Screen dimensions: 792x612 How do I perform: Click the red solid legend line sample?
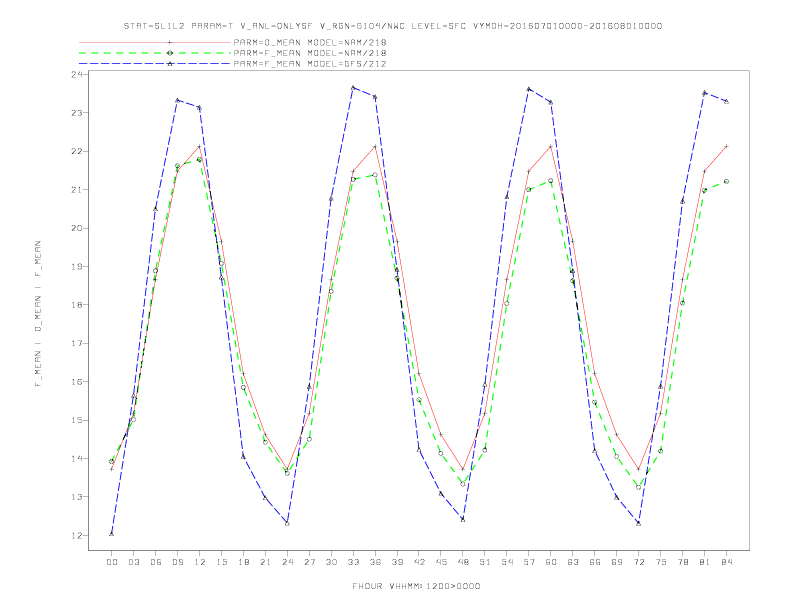point(155,42)
